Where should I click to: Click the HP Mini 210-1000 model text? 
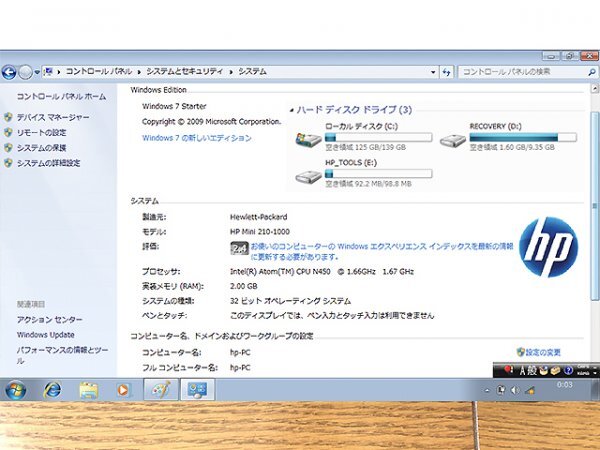[260, 232]
